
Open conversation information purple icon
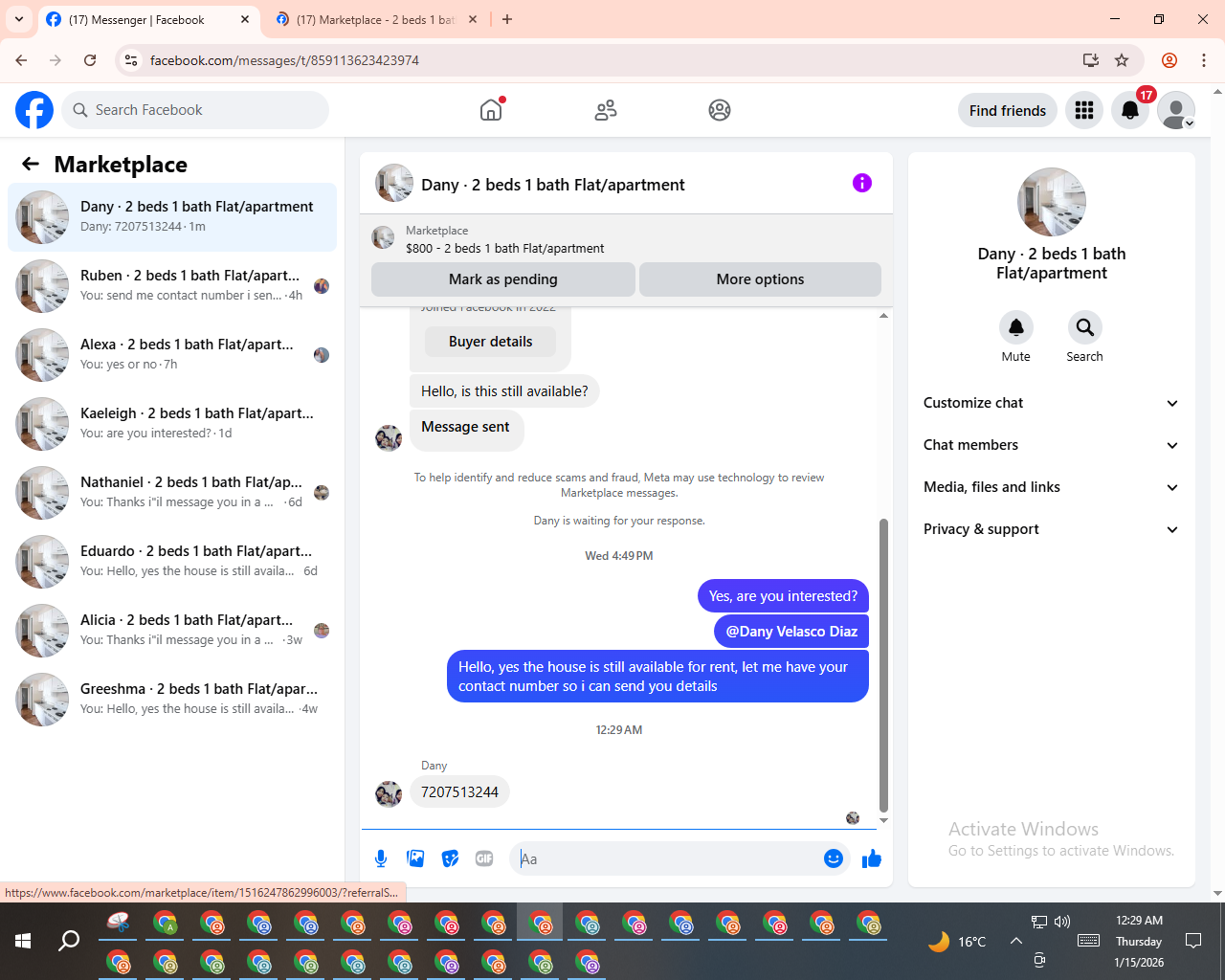(x=862, y=183)
